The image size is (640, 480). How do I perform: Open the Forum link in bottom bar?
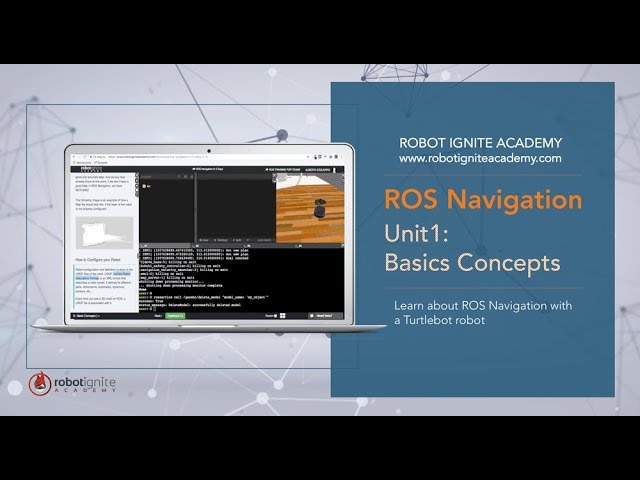tap(271, 316)
